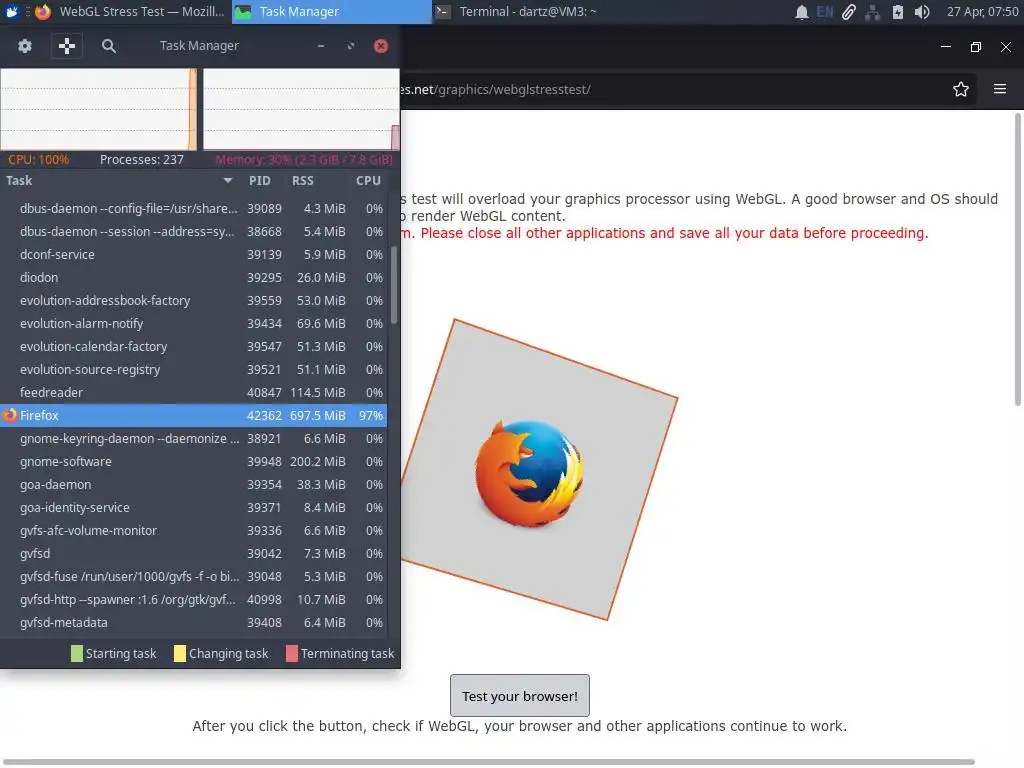Restore down the Firefox window
This screenshot has height=768, width=1024.
[x=976, y=46]
